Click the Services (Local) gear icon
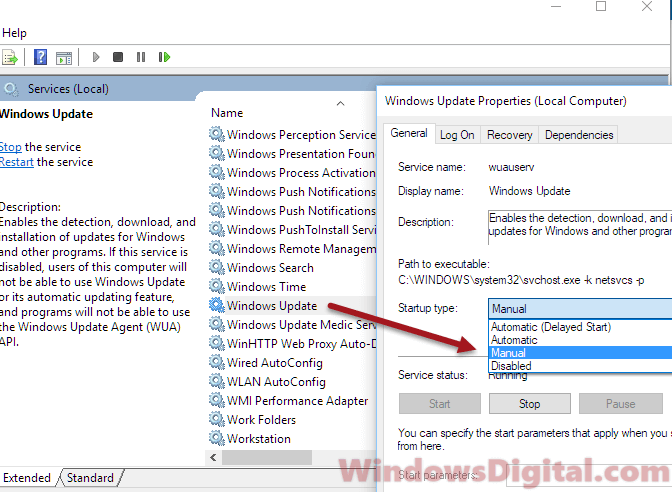The width and height of the screenshot is (672, 492). coord(11,89)
